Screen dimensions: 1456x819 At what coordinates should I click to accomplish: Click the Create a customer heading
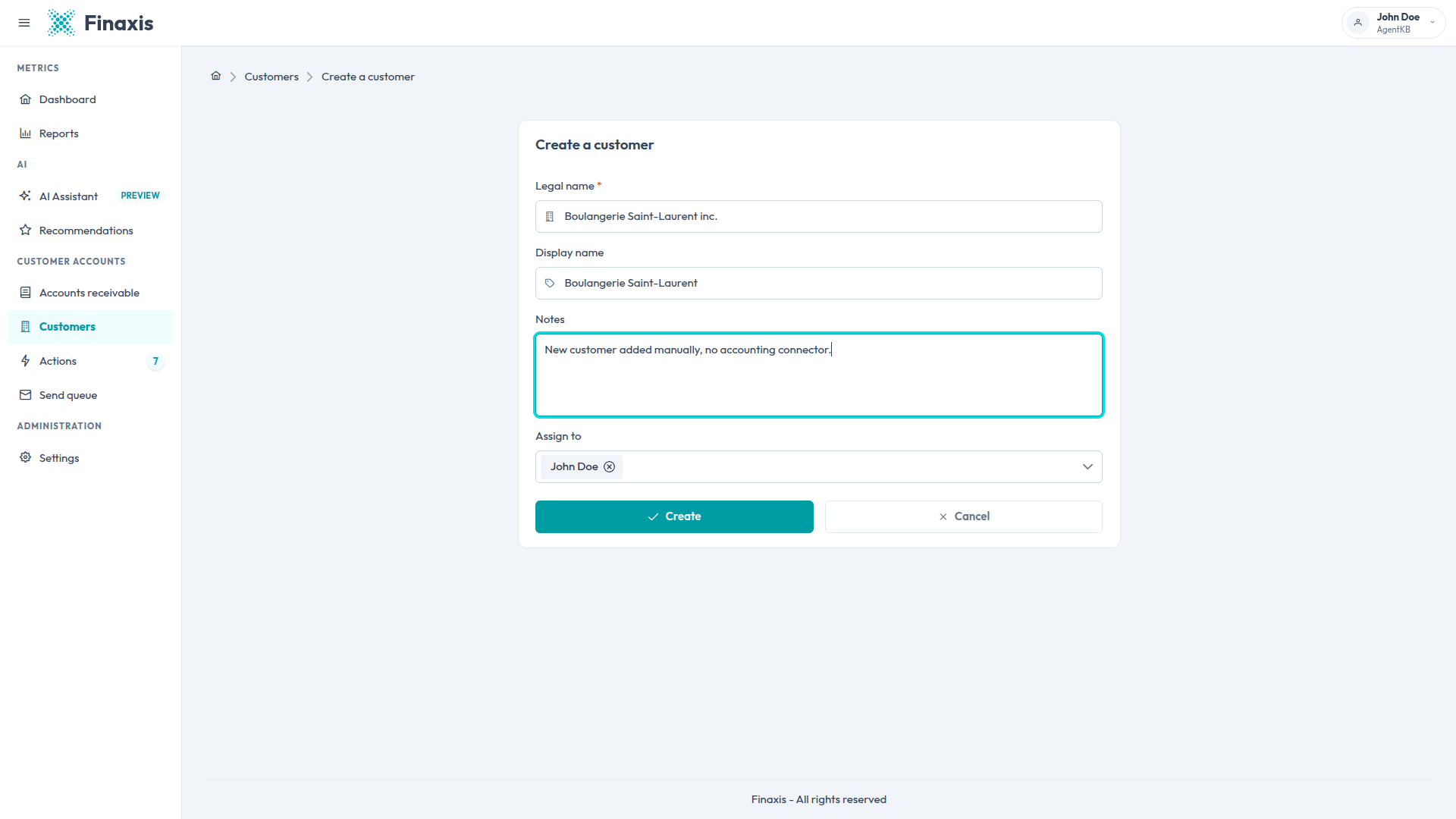595,145
